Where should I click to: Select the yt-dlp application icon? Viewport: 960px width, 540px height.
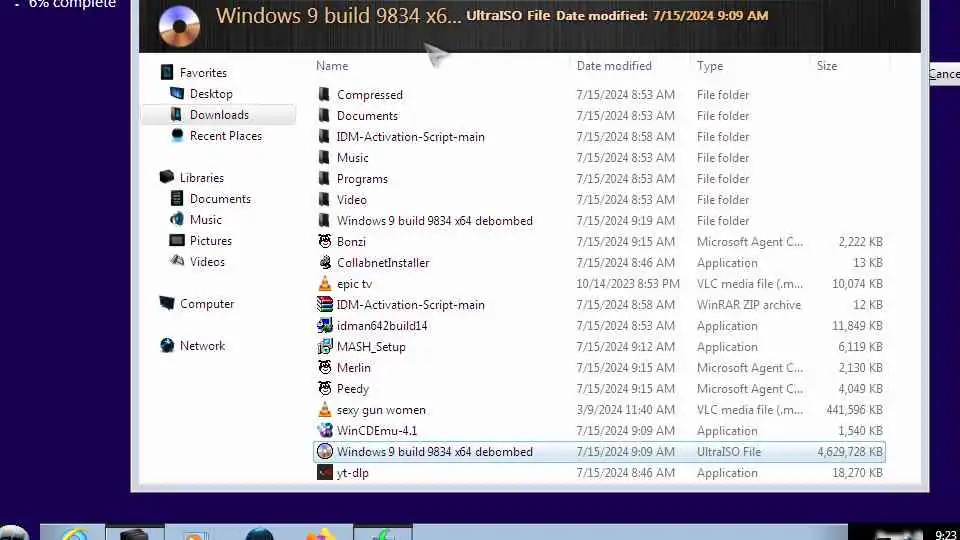pos(324,473)
